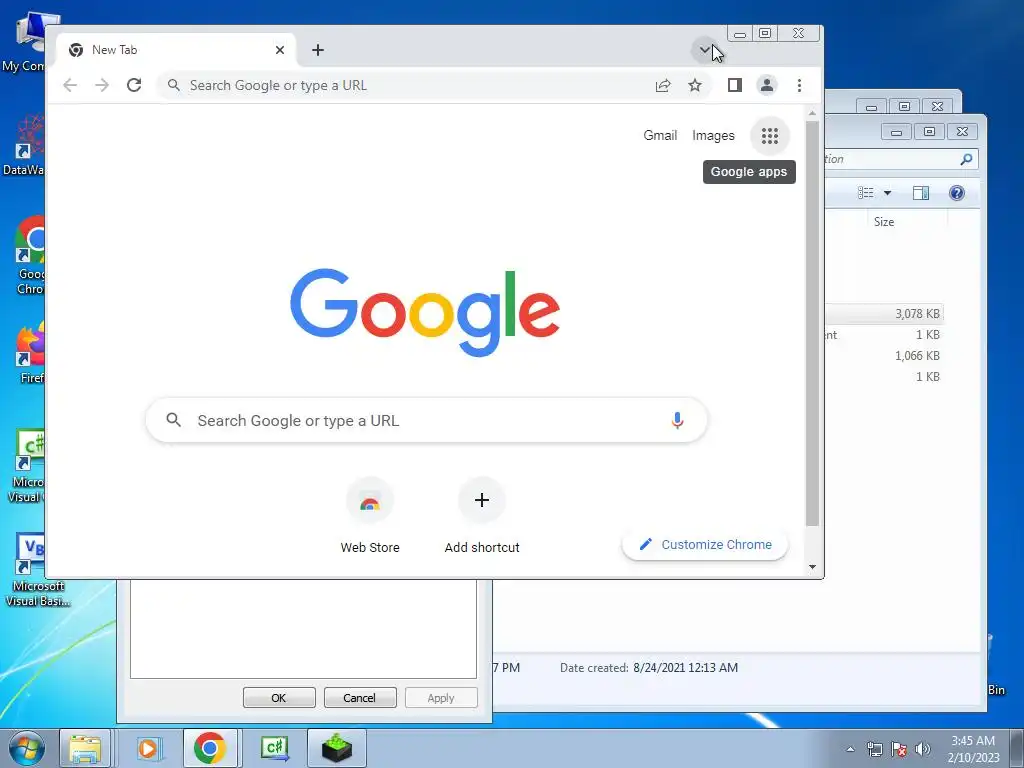Image resolution: width=1024 pixels, height=768 pixels.
Task: Click the Chrome scrollbar up arrow
Action: point(812,114)
